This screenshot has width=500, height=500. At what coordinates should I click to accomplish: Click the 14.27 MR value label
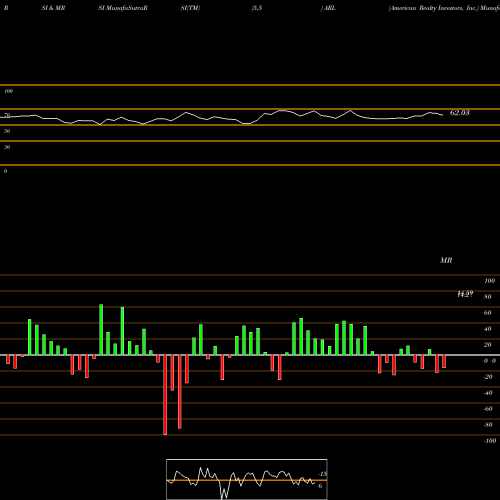tap(465, 294)
